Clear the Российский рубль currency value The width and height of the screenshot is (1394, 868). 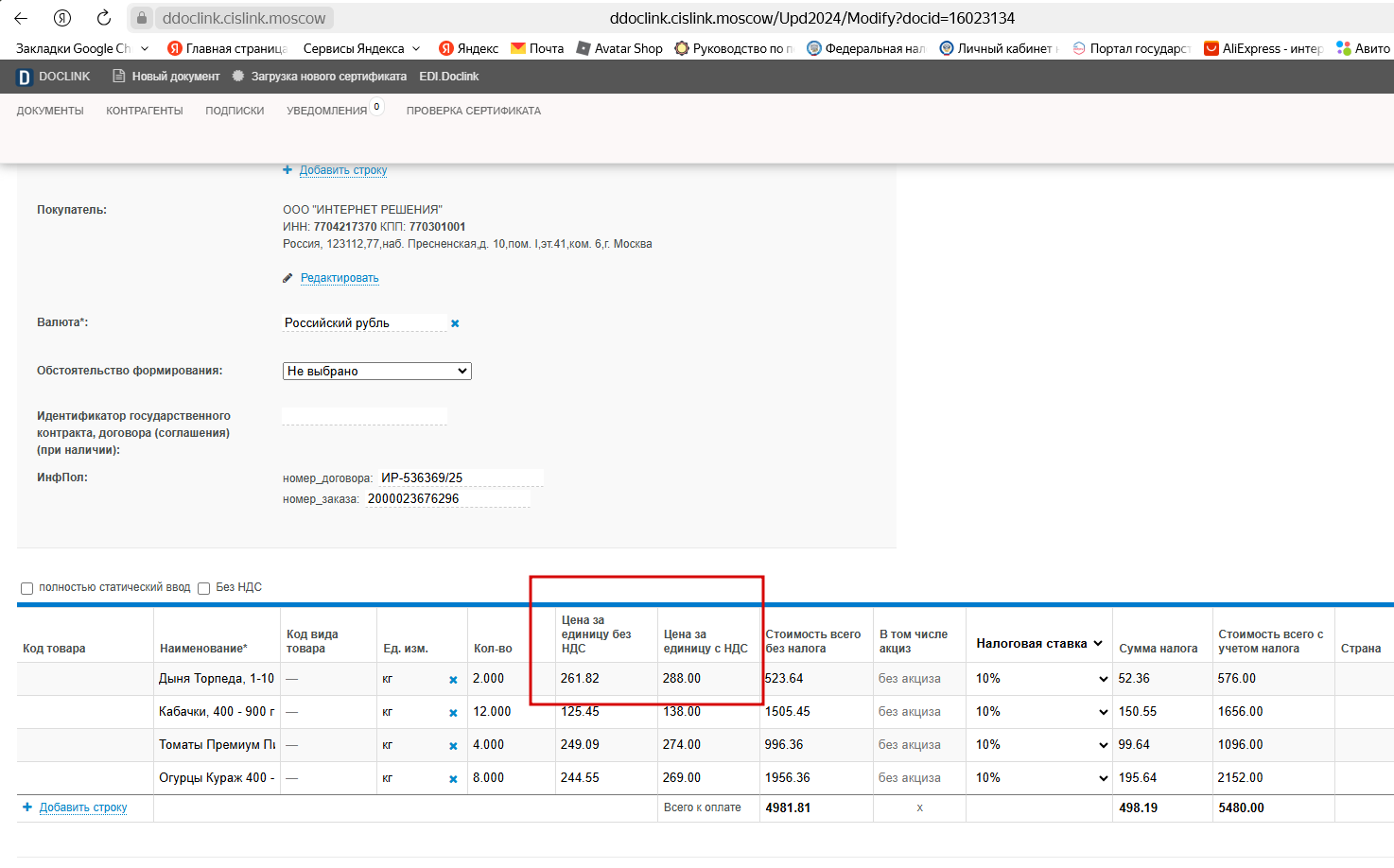455,323
